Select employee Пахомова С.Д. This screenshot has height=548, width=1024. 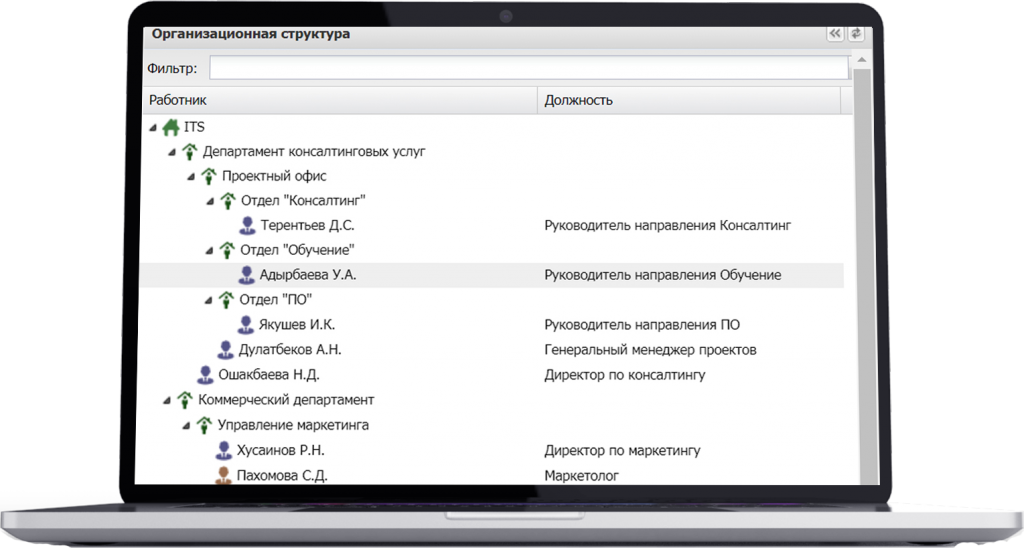[282, 475]
